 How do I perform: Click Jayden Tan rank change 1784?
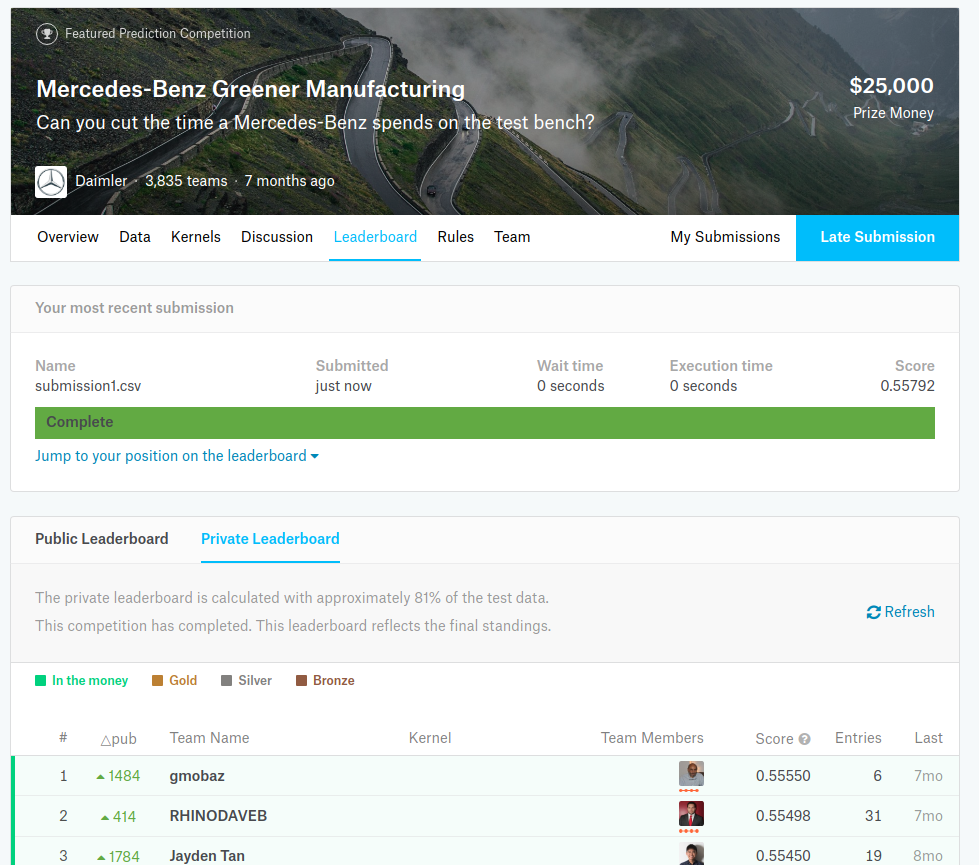pos(118,857)
